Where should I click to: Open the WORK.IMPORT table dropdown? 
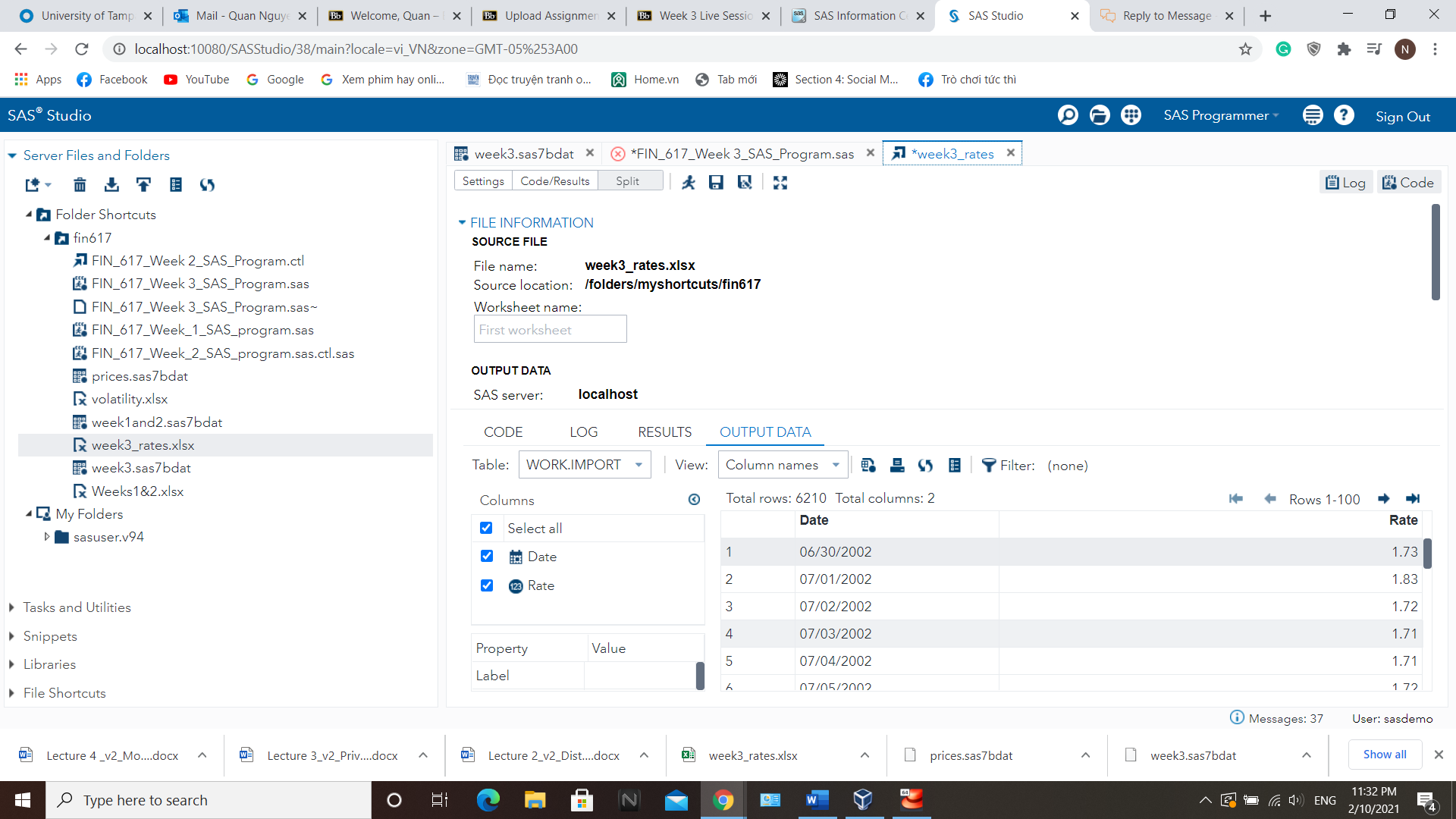click(x=584, y=464)
